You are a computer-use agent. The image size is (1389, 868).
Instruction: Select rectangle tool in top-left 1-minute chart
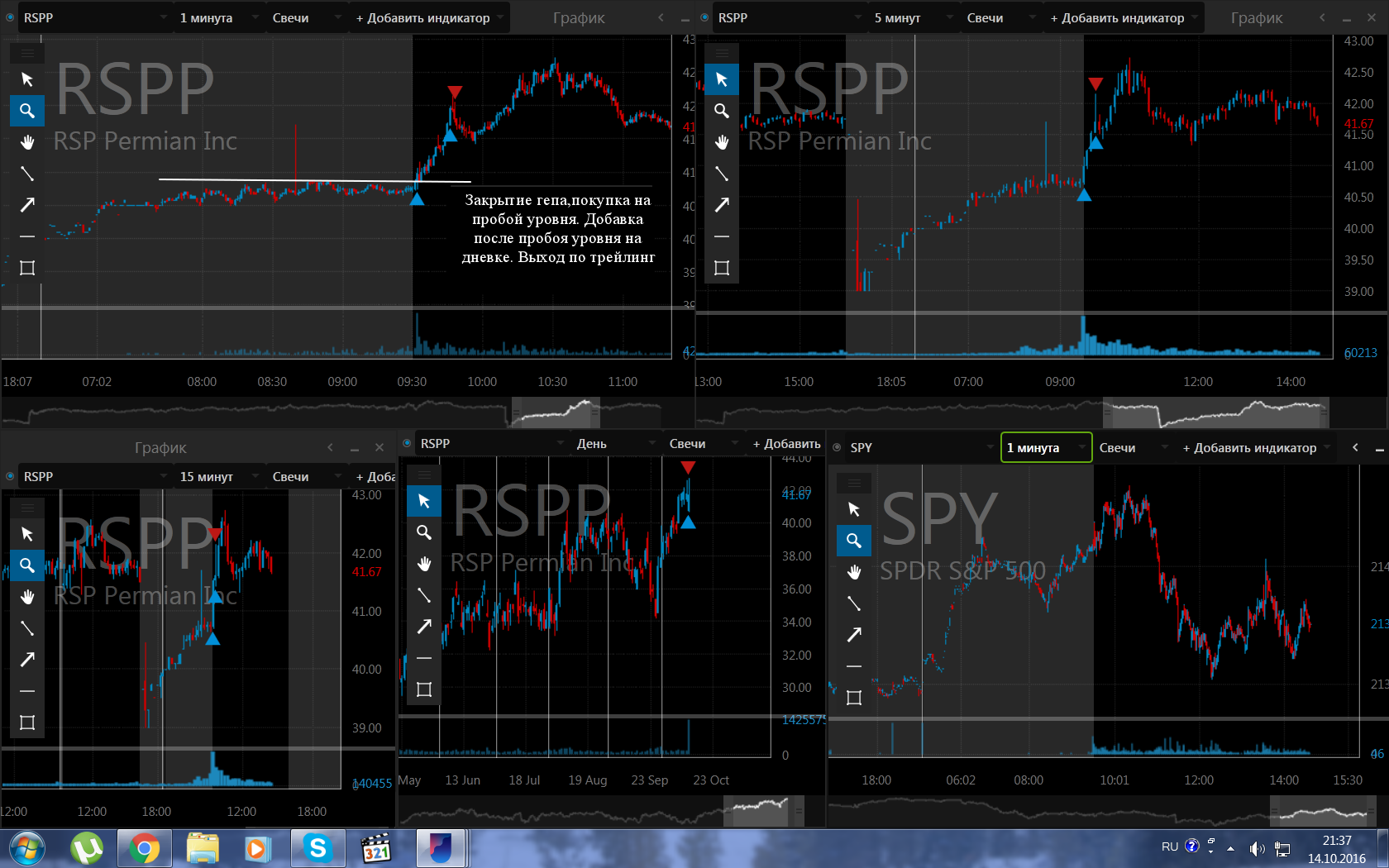(x=27, y=268)
